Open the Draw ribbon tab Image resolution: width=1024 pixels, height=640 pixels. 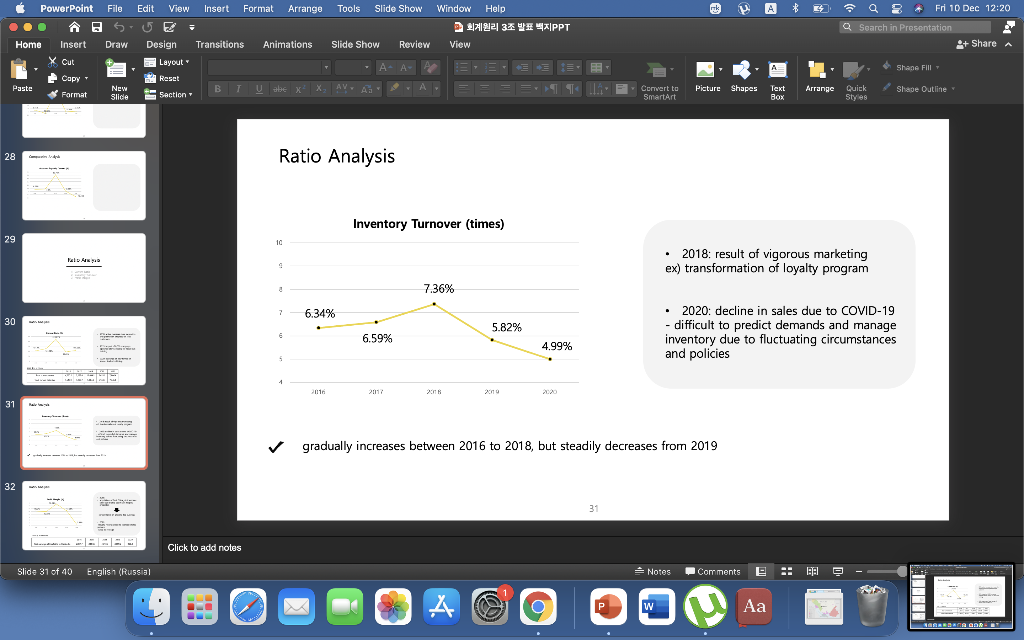[x=116, y=44]
